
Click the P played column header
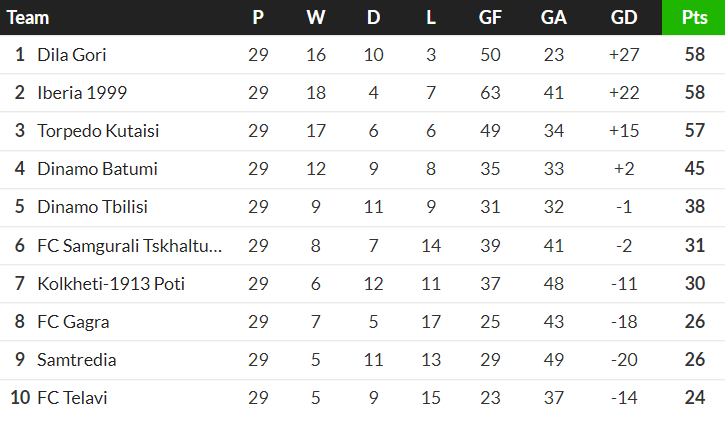tap(258, 18)
